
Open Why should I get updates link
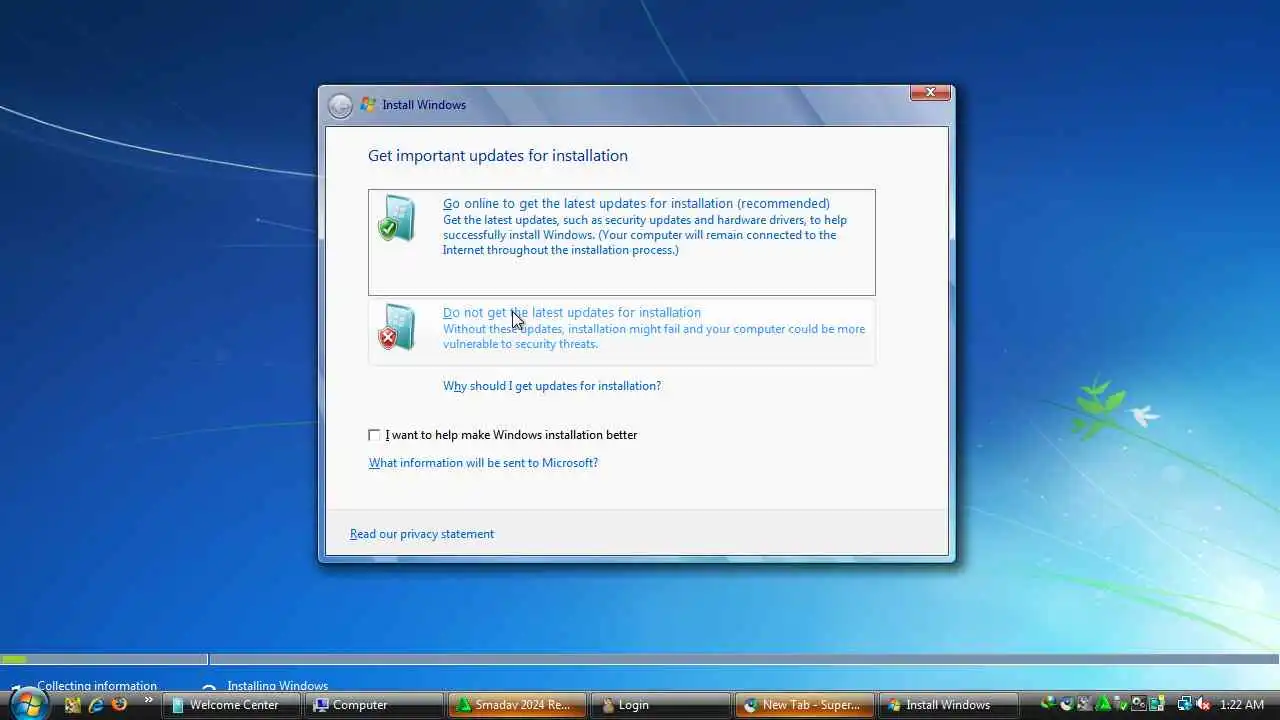pos(552,386)
